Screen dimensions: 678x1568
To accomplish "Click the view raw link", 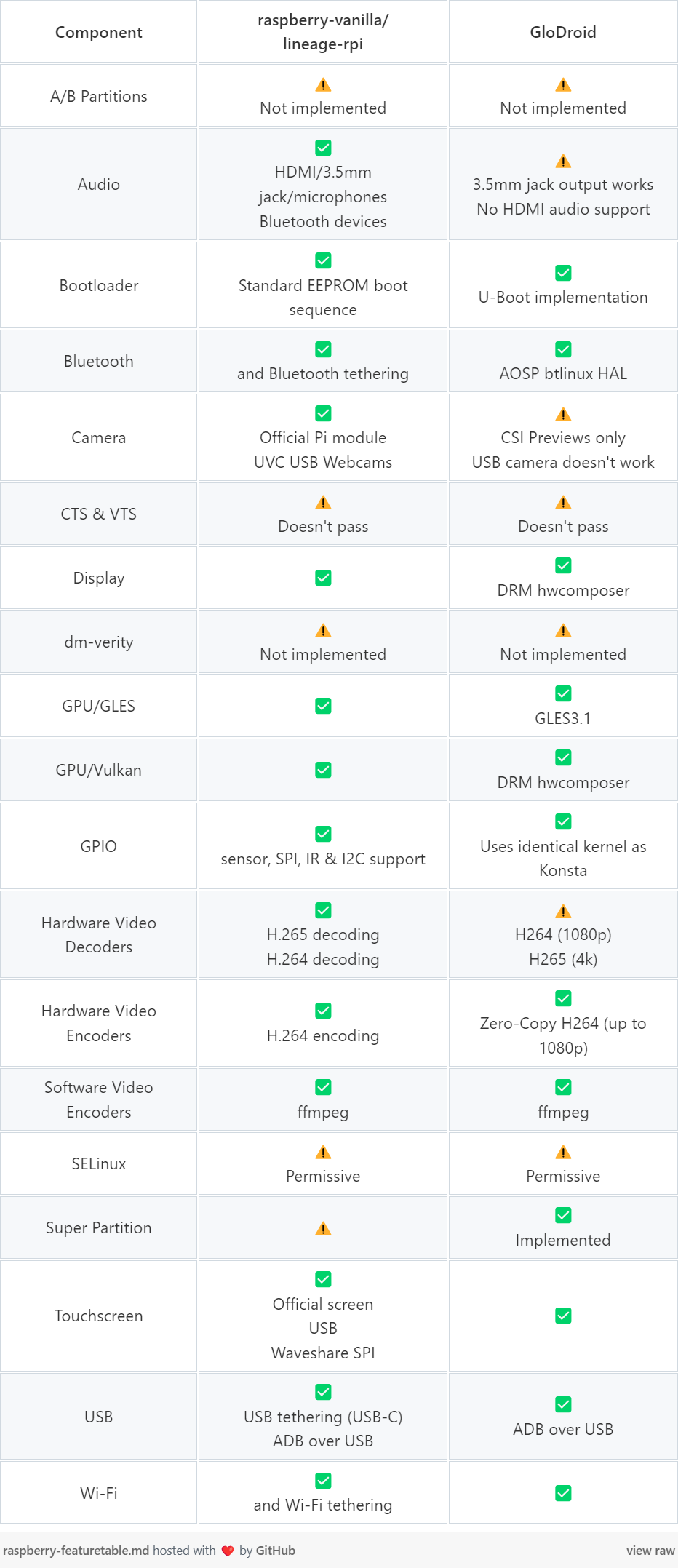I will (650, 1551).
